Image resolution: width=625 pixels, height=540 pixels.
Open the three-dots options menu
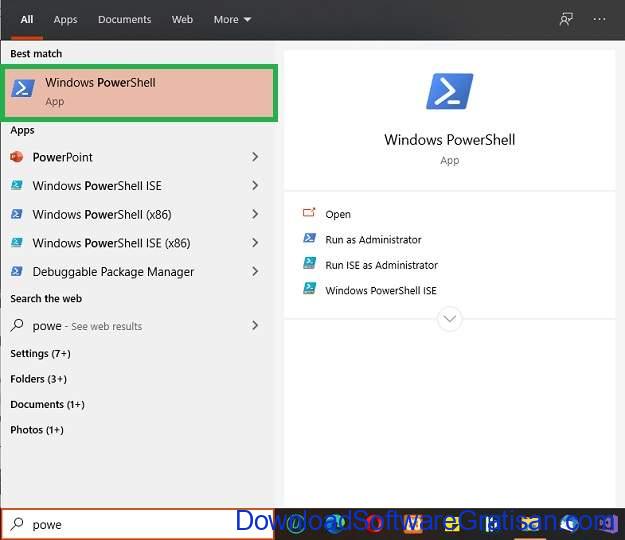point(599,19)
